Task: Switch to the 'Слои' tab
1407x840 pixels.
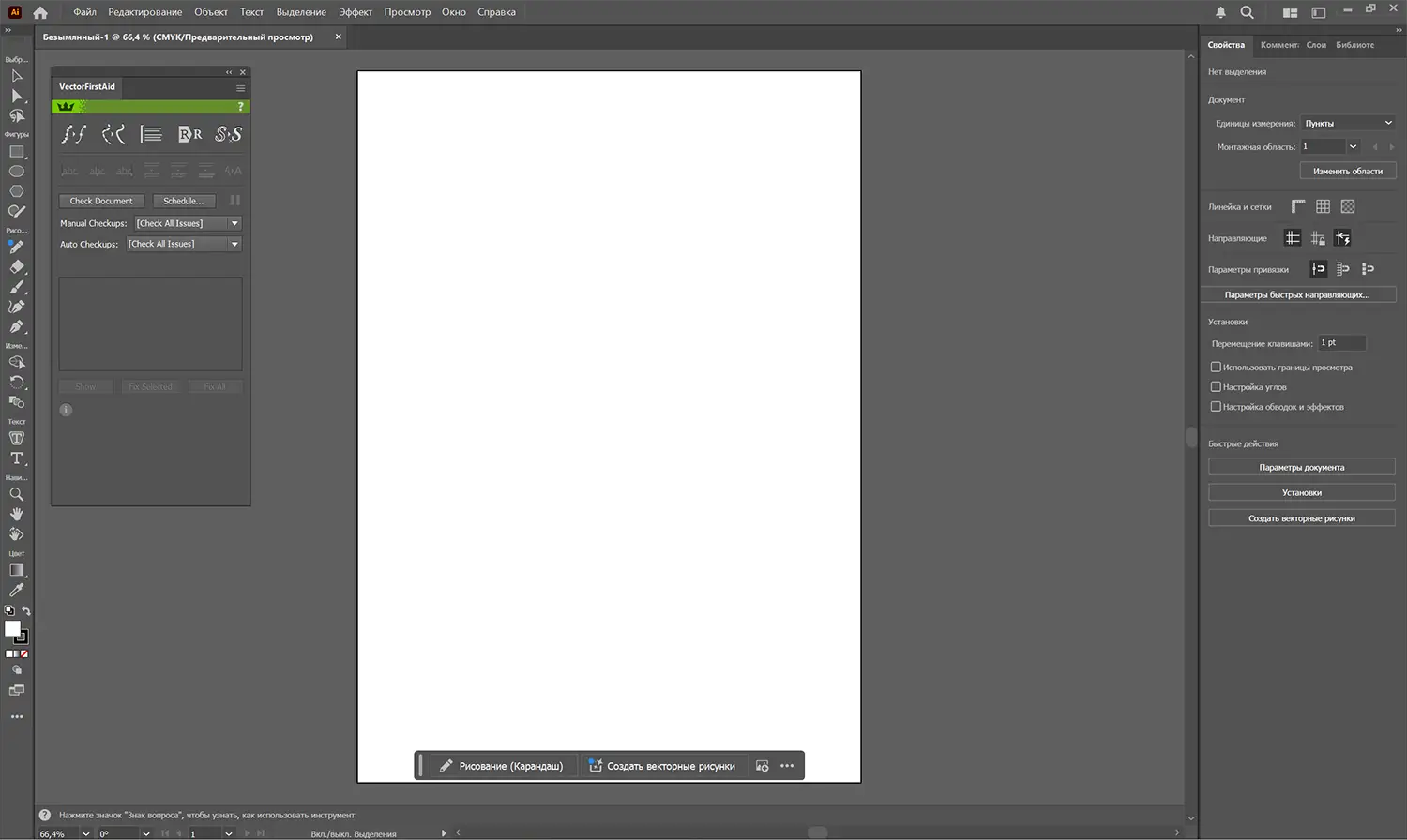Action: point(1316,45)
